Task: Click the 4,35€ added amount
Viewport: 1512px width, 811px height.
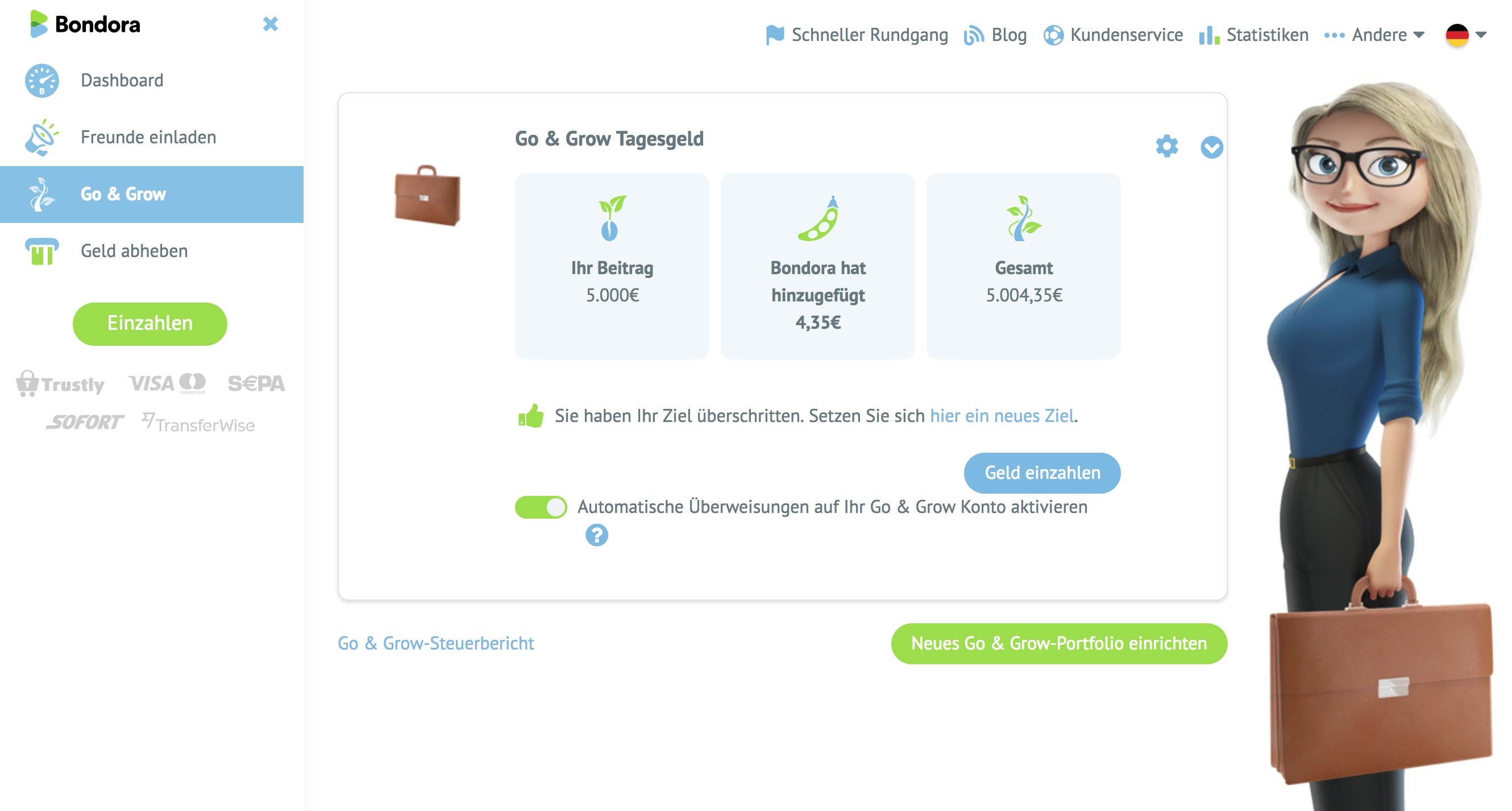Action: pos(818,322)
